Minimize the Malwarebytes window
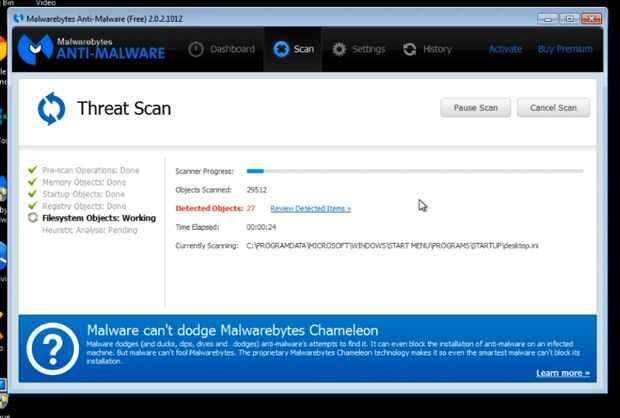Screen dimensions: 620x418 (548, 19)
